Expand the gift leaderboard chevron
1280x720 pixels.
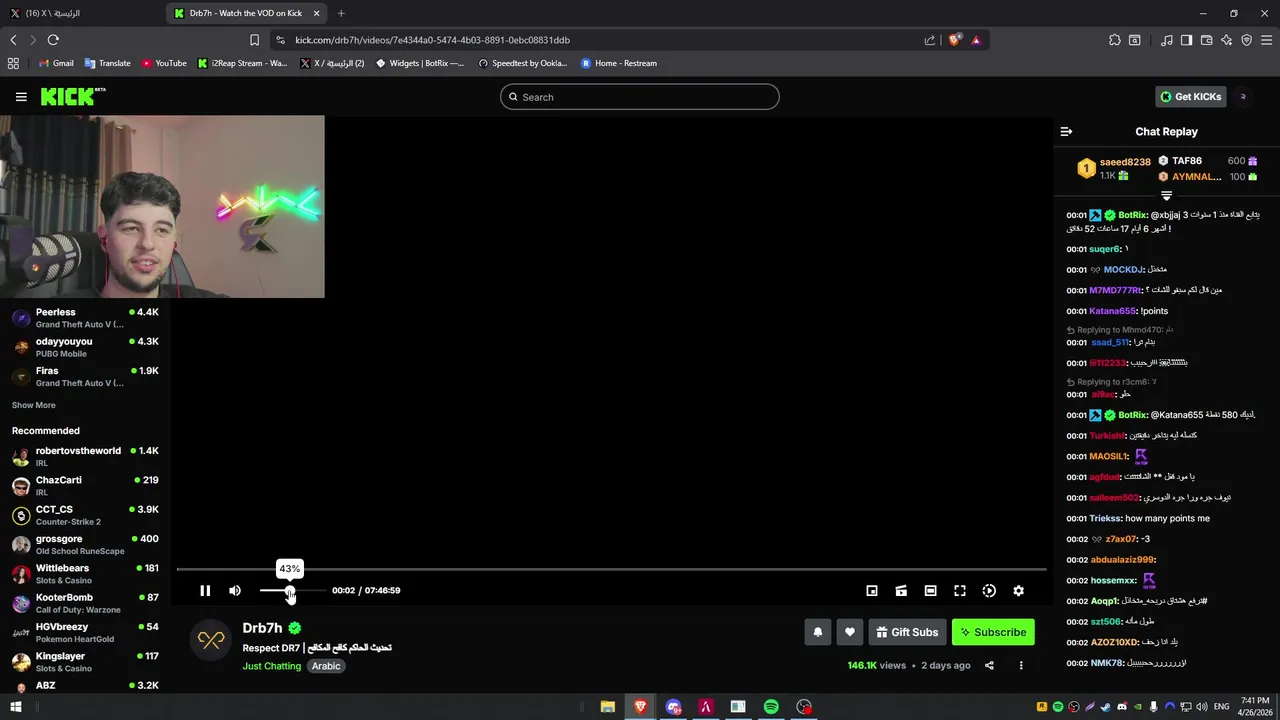pyautogui.click(x=1166, y=195)
